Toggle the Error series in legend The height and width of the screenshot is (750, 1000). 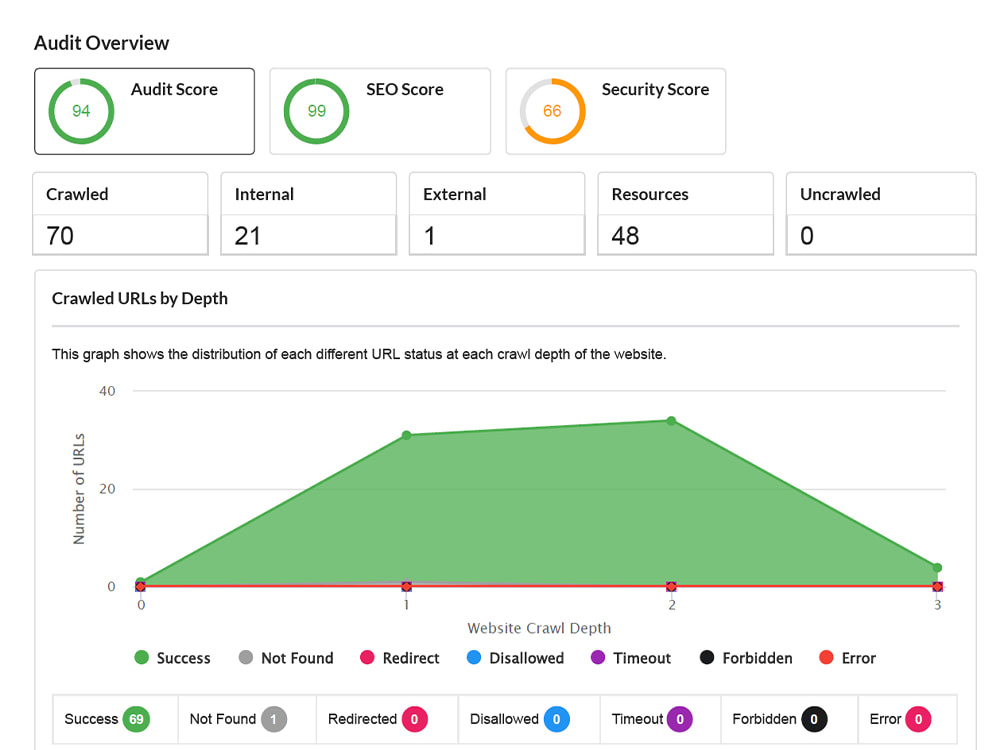click(x=848, y=658)
